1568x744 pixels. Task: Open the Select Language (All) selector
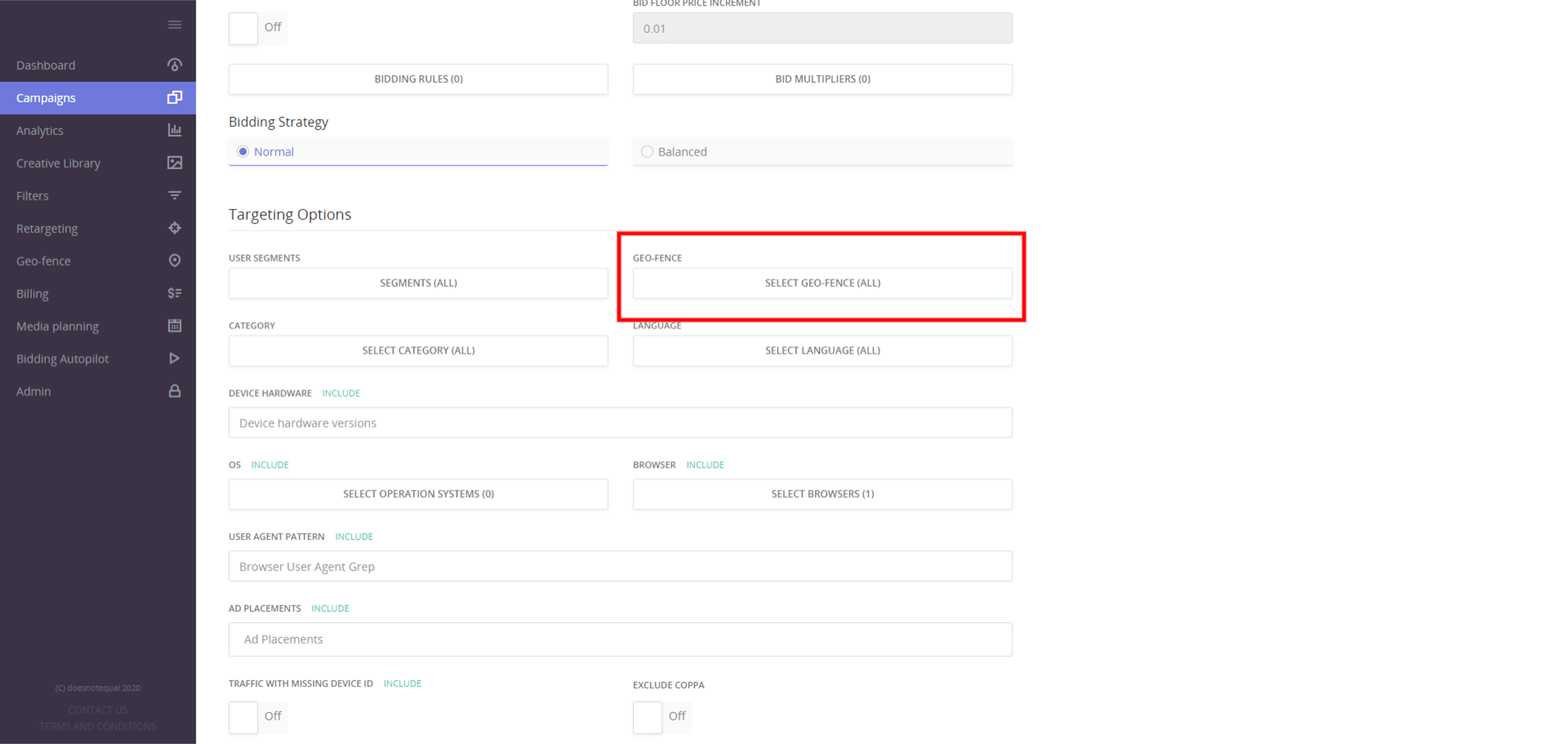click(822, 351)
